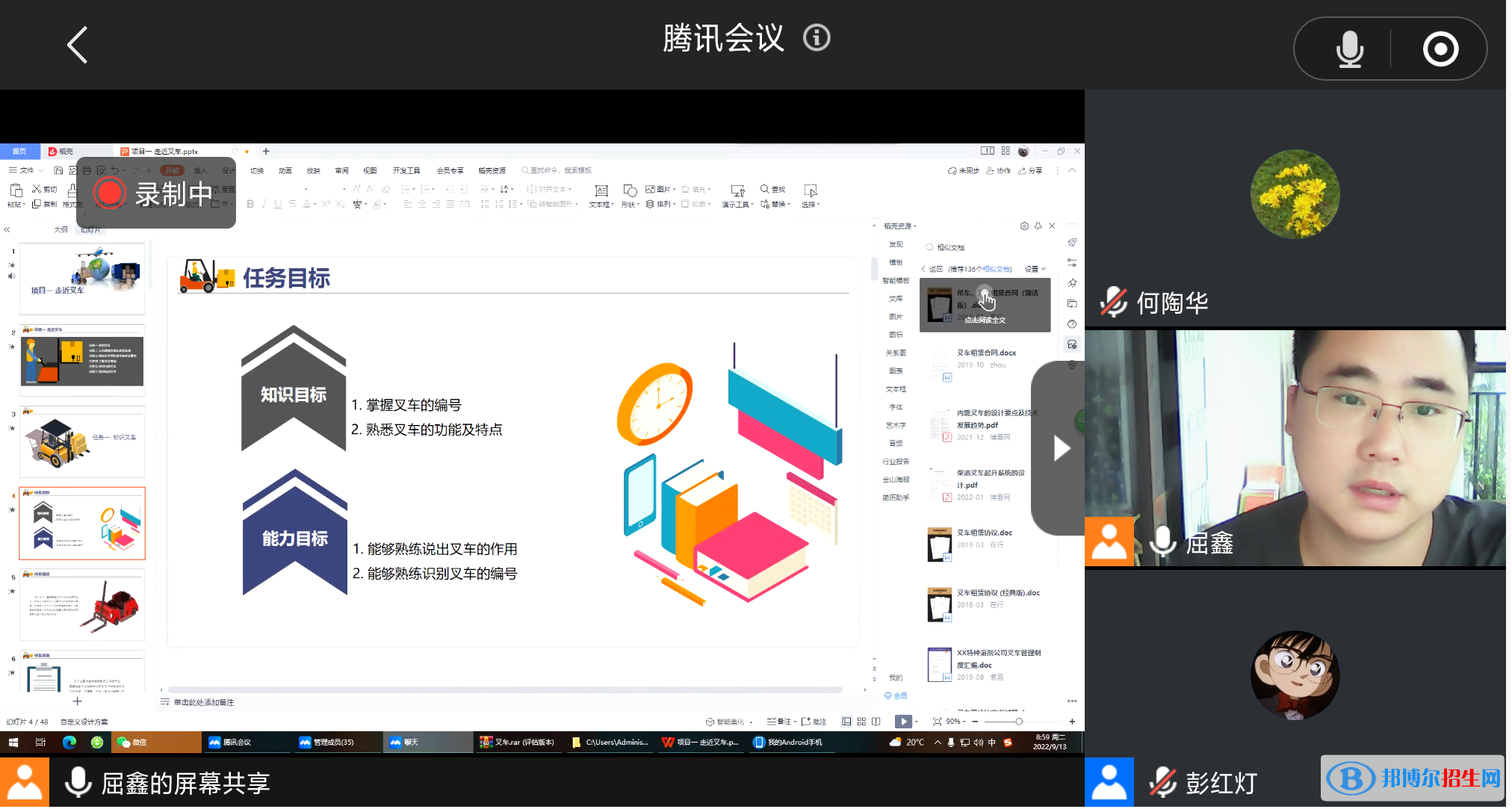Toggle strikethrough formatting S
Viewport: 1512px width, 809px height.
(292, 204)
